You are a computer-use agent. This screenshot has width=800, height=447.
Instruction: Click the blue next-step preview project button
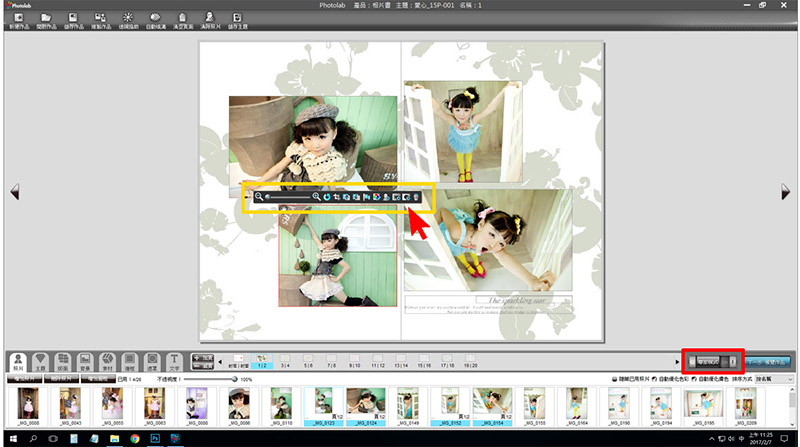coord(768,362)
